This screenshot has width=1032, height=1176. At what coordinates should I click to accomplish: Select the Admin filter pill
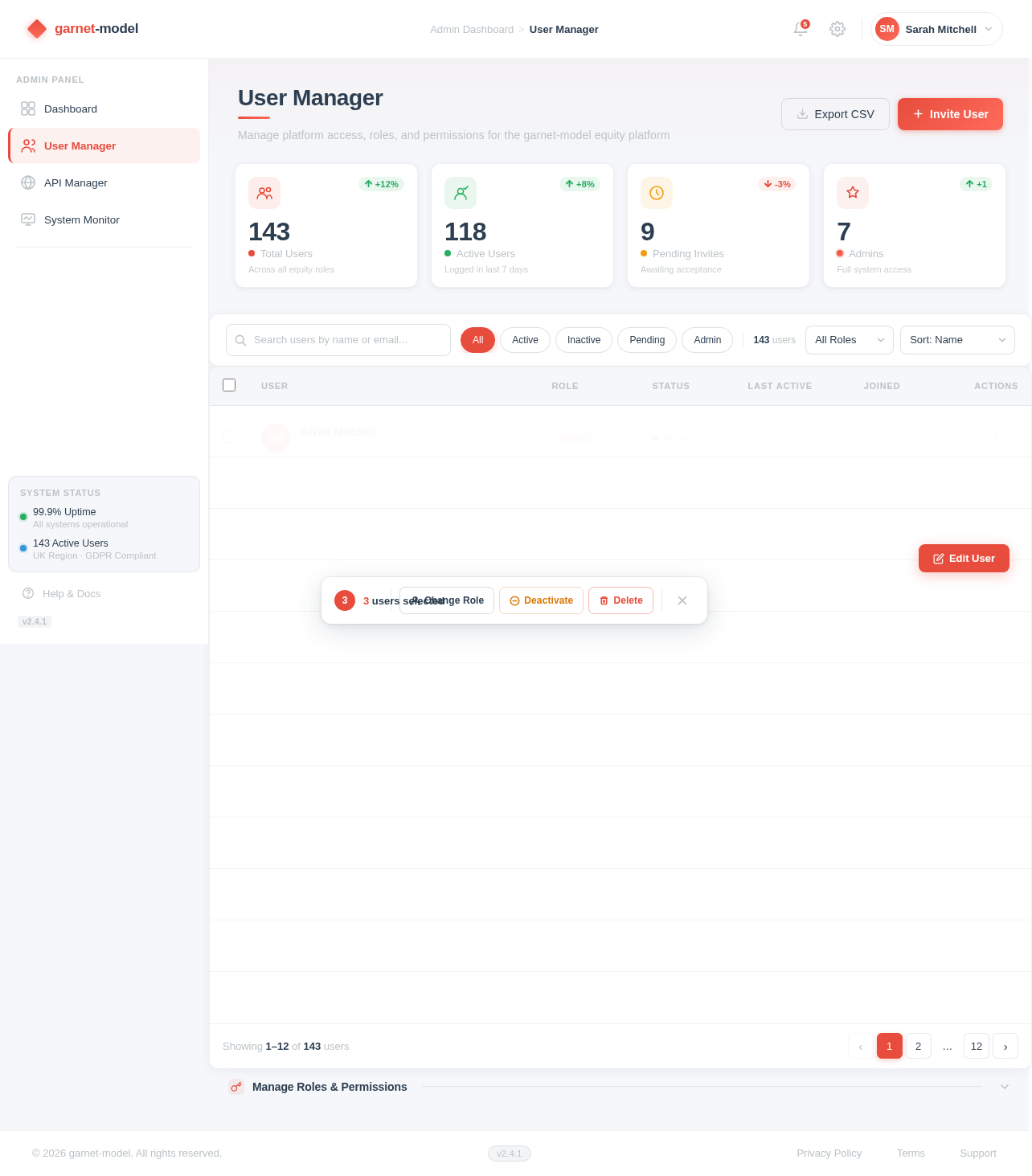click(706, 340)
